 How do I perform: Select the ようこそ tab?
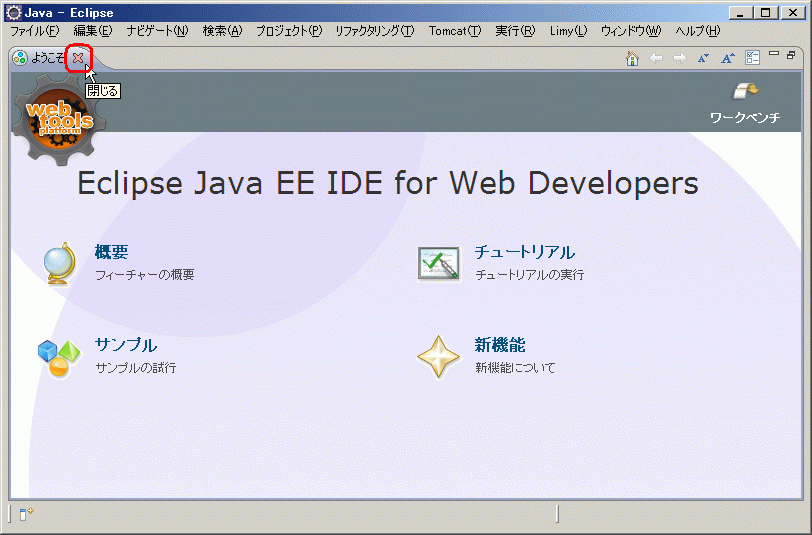(x=47, y=57)
